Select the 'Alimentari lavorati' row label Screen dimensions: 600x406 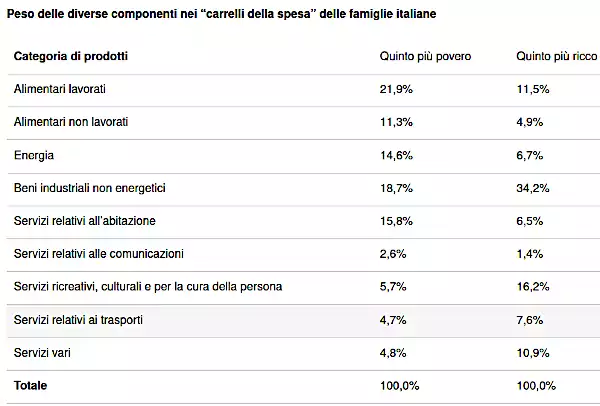pyautogui.click(x=60, y=89)
